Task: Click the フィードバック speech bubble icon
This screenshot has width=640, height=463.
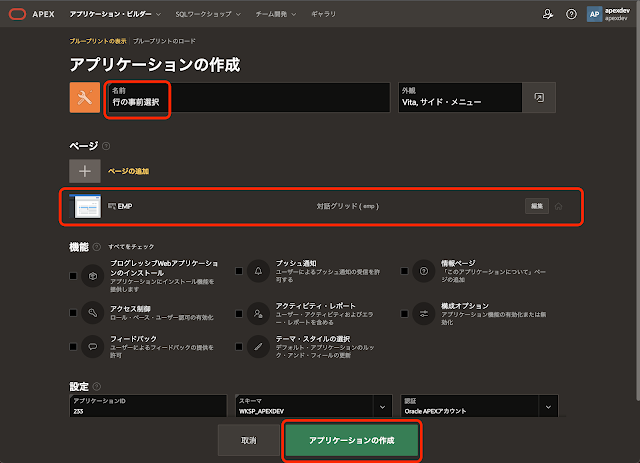Action: coord(93,347)
